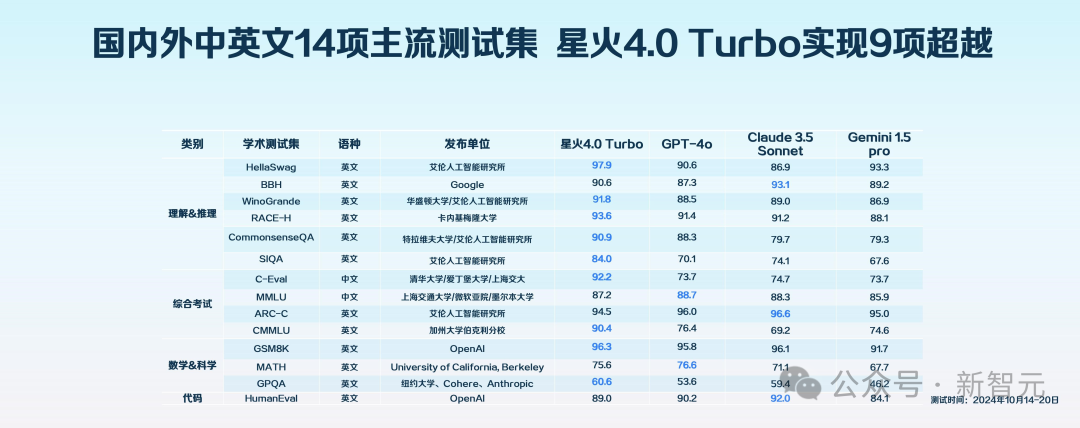Click the RACE-H benchmark name

(271, 217)
